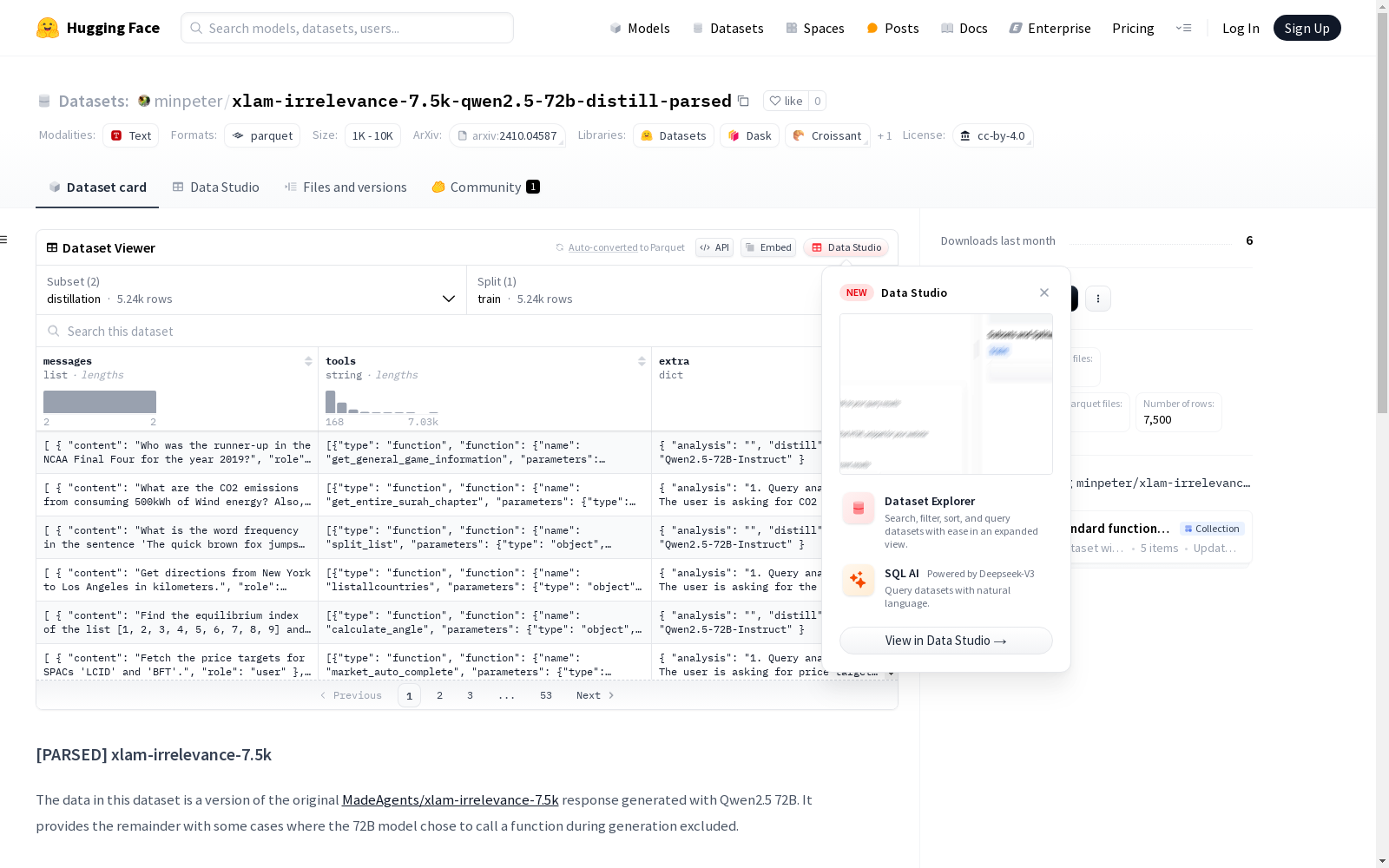Like the dataset with the heart button
Image resolution: width=1389 pixels, height=868 pixels.
coord(786,101)
